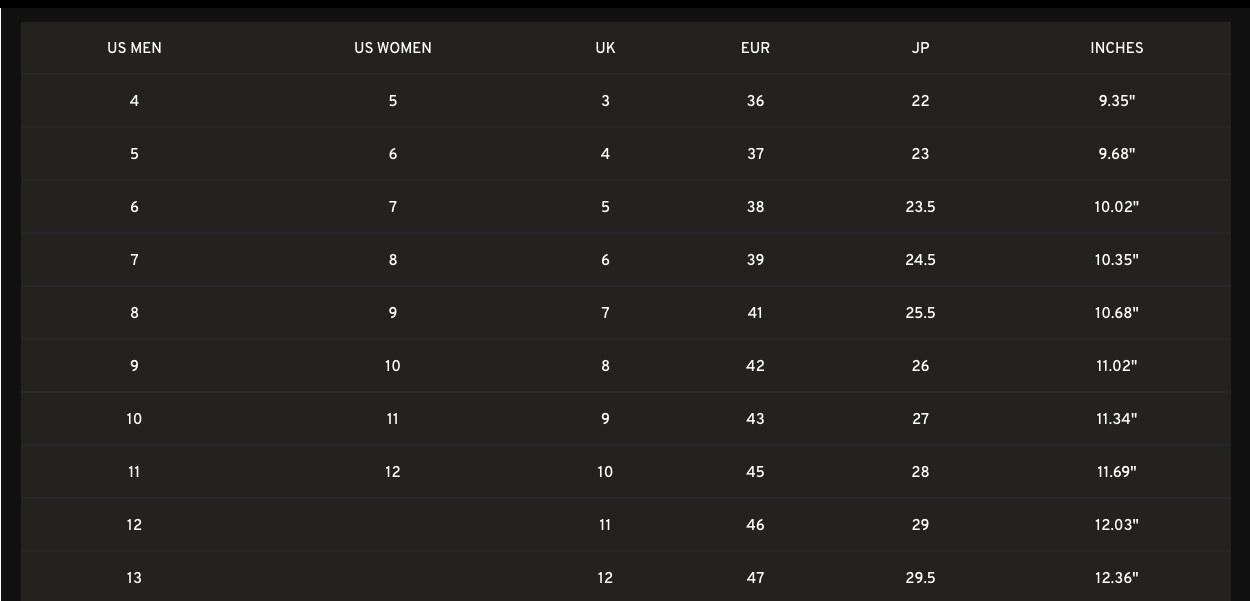The height and width of the screenshot is (601, 1250).
Task: Click EUR size 45 cell
Action: (755, 472)
